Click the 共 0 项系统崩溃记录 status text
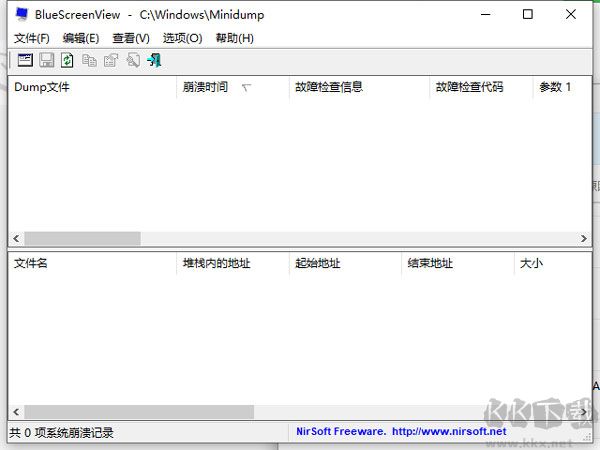The height and width of the screenshot is (450, 600). click(62, 433)
